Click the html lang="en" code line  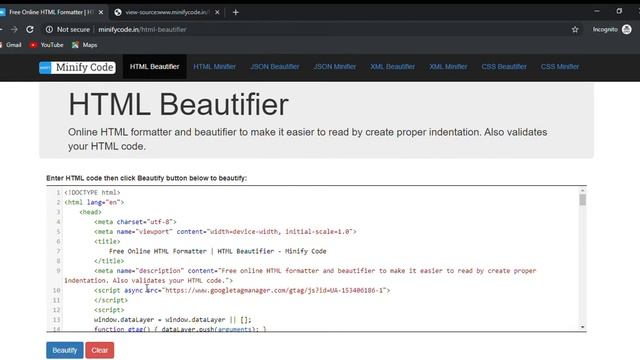(94, 202)
